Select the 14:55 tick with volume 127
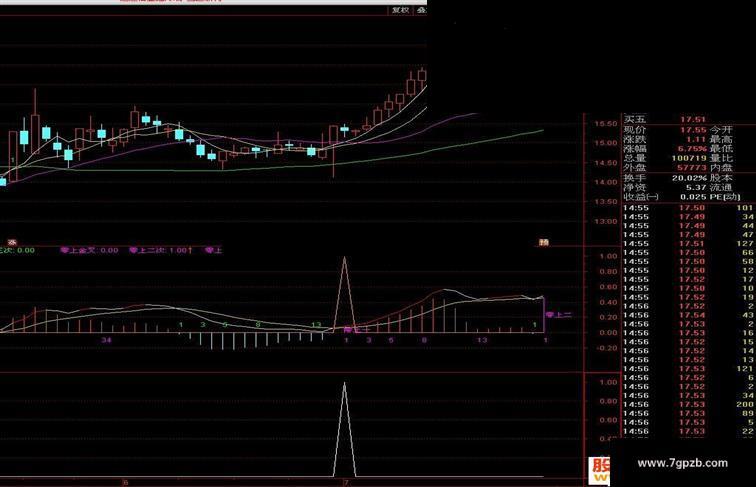 (688, 244)
